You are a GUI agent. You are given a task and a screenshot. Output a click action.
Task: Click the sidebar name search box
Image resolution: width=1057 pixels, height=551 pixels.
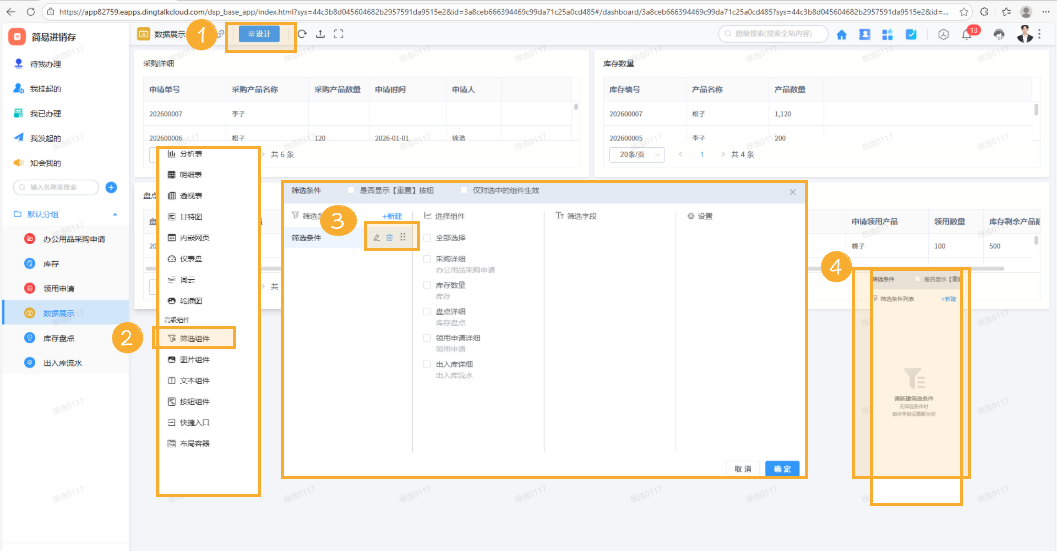[56, 187]
